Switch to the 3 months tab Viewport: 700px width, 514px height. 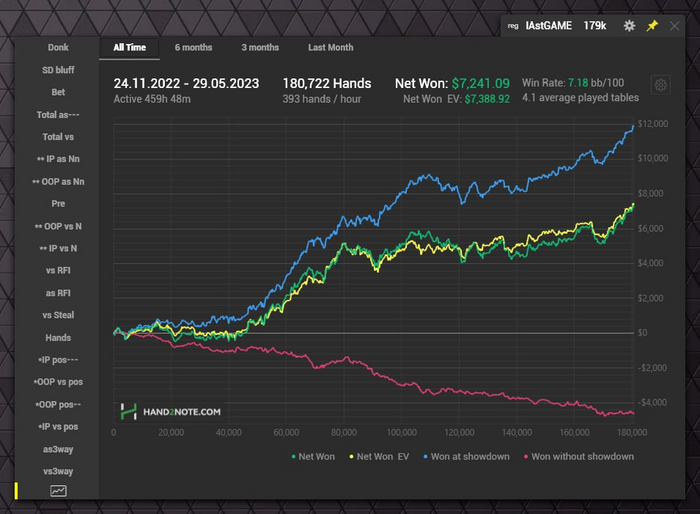(x=260, y=47)
